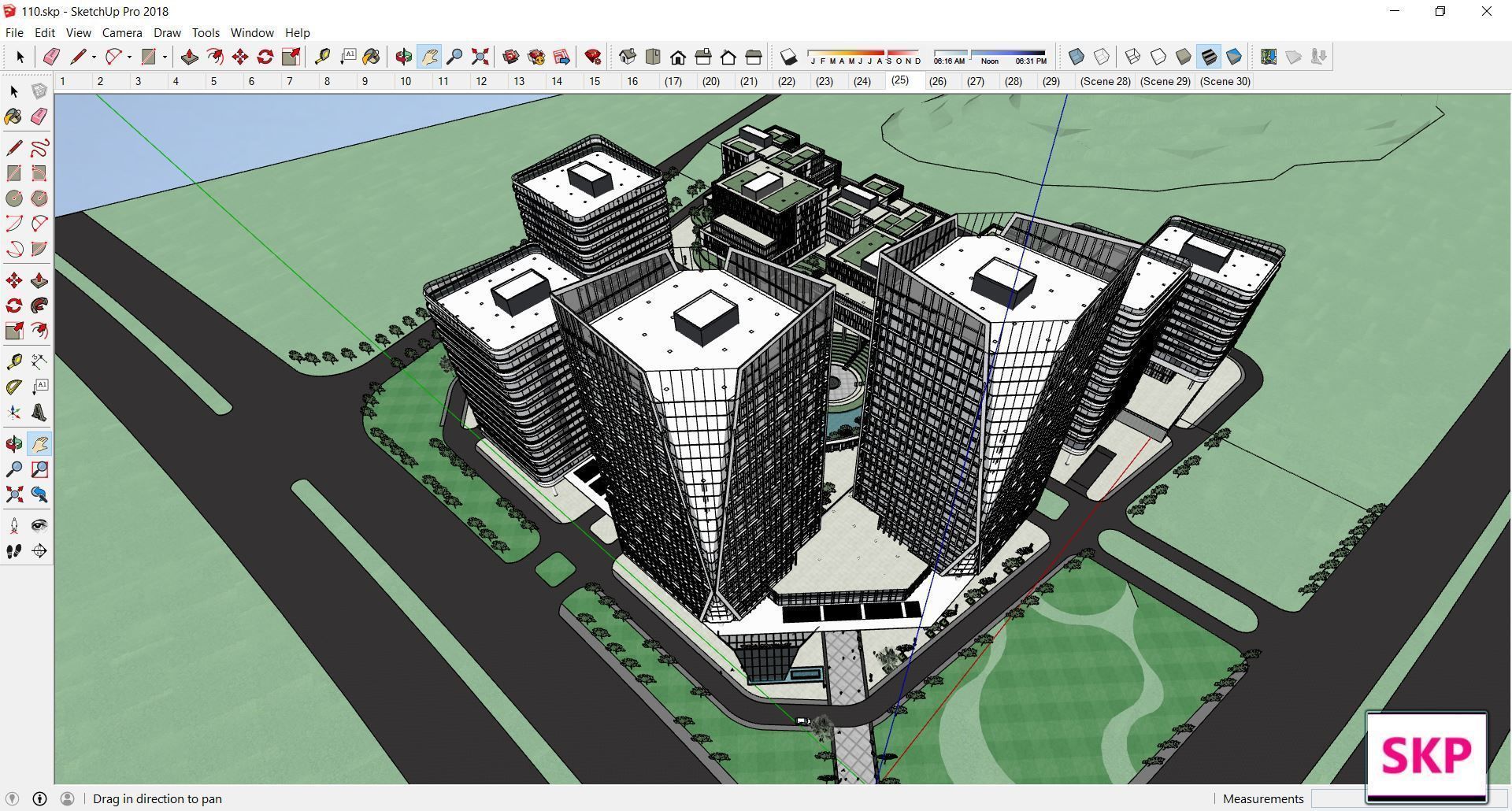
Task: Select the 3D Text tool
Action: (x=39, y=412)
